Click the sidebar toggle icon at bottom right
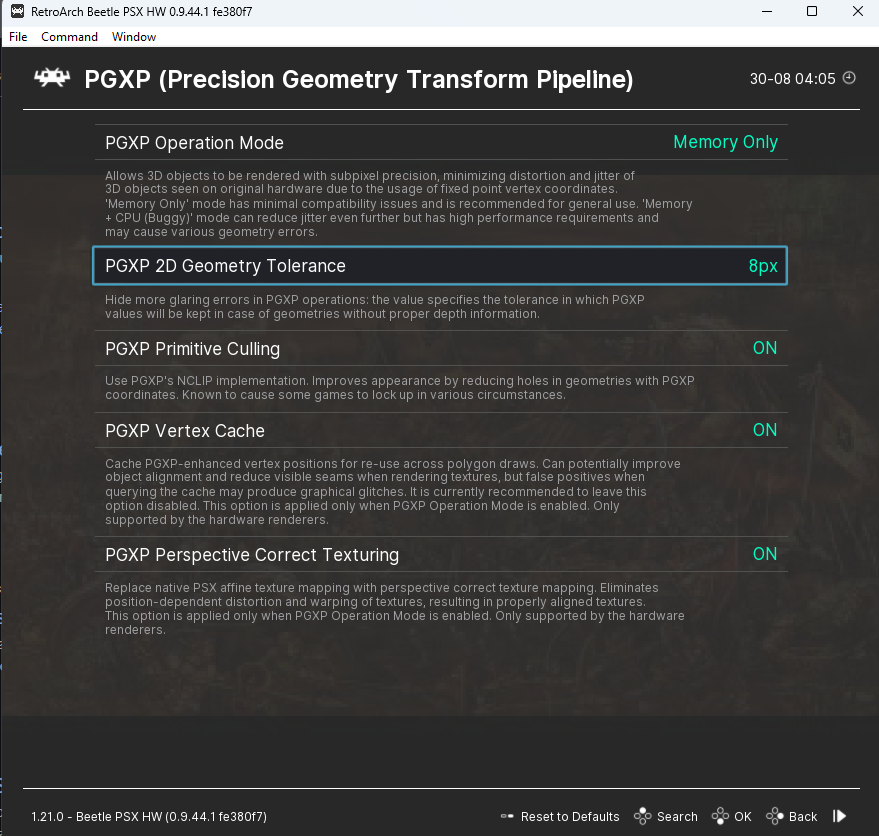 pyautogui.click(x=839, y=816)
